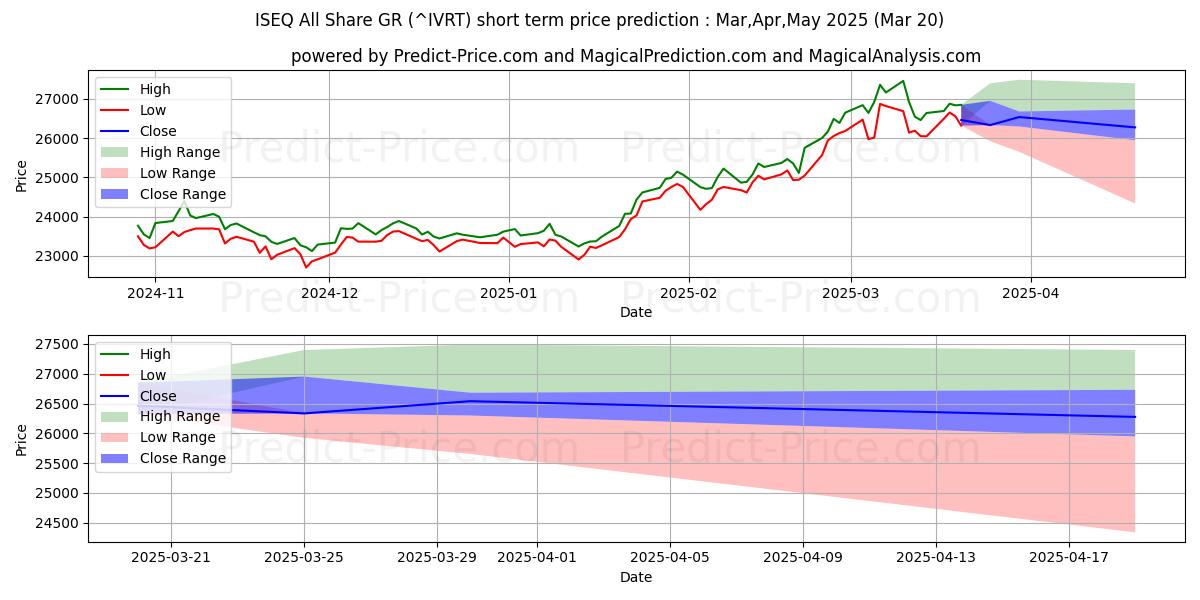Click the blue Close line marker in the top chart legend
Screen dimensions: 1200x600
116,131
